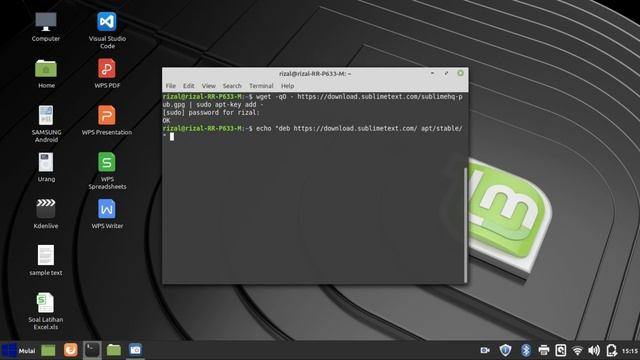Open the terminal File menu
The height and width of the screenshot is (360, 640).
pos(171,86)
